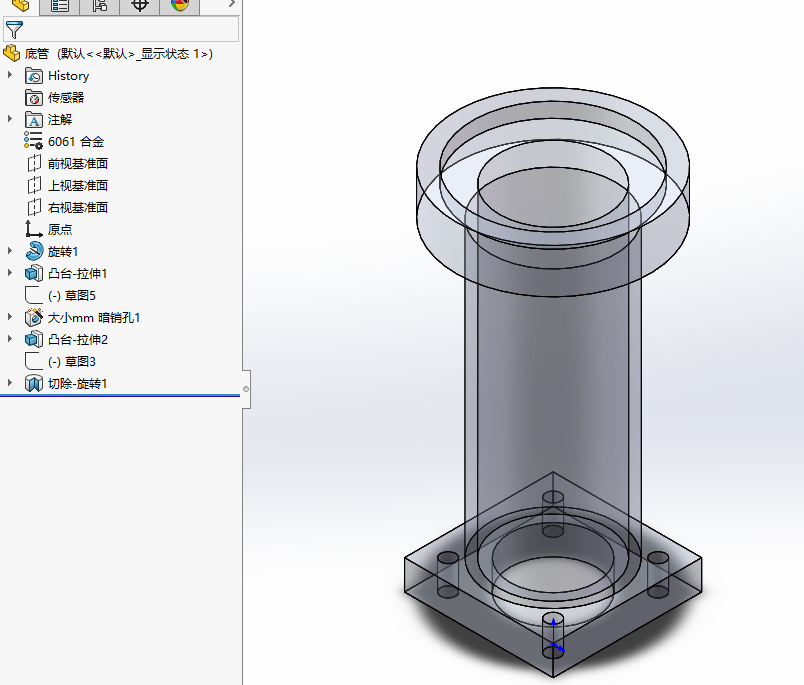Select the History label

(x=68, y=76)
